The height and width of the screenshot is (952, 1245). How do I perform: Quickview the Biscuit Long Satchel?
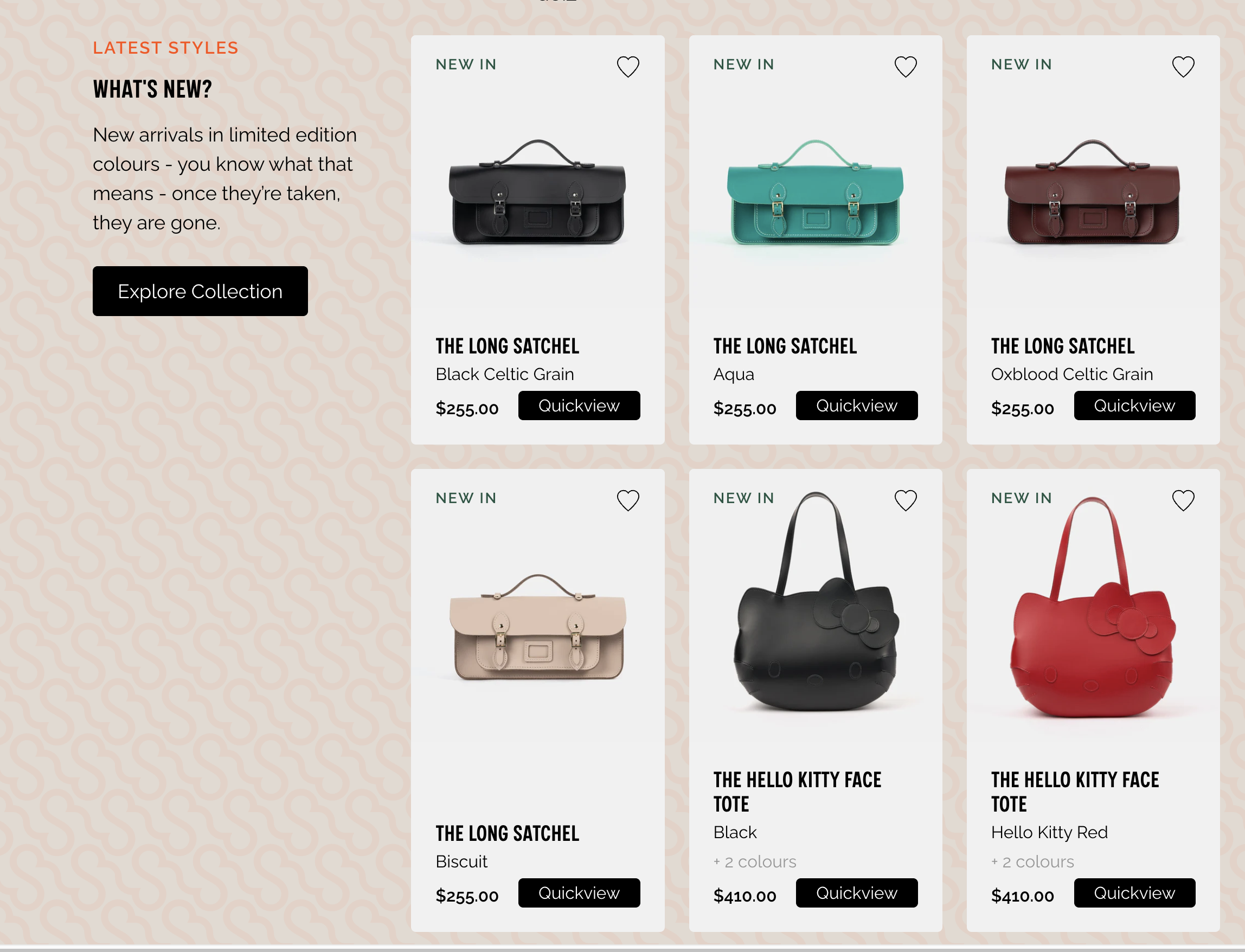(x=579, y=892)
